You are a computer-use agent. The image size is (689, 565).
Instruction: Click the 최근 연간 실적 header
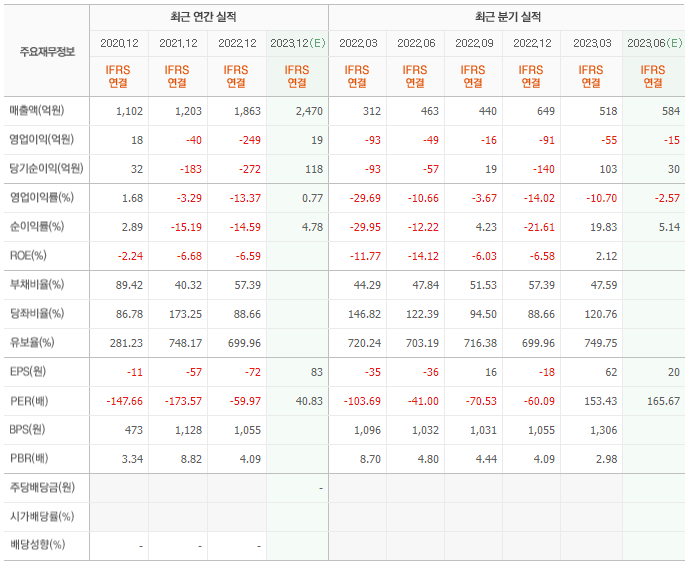tap(203, 17)
